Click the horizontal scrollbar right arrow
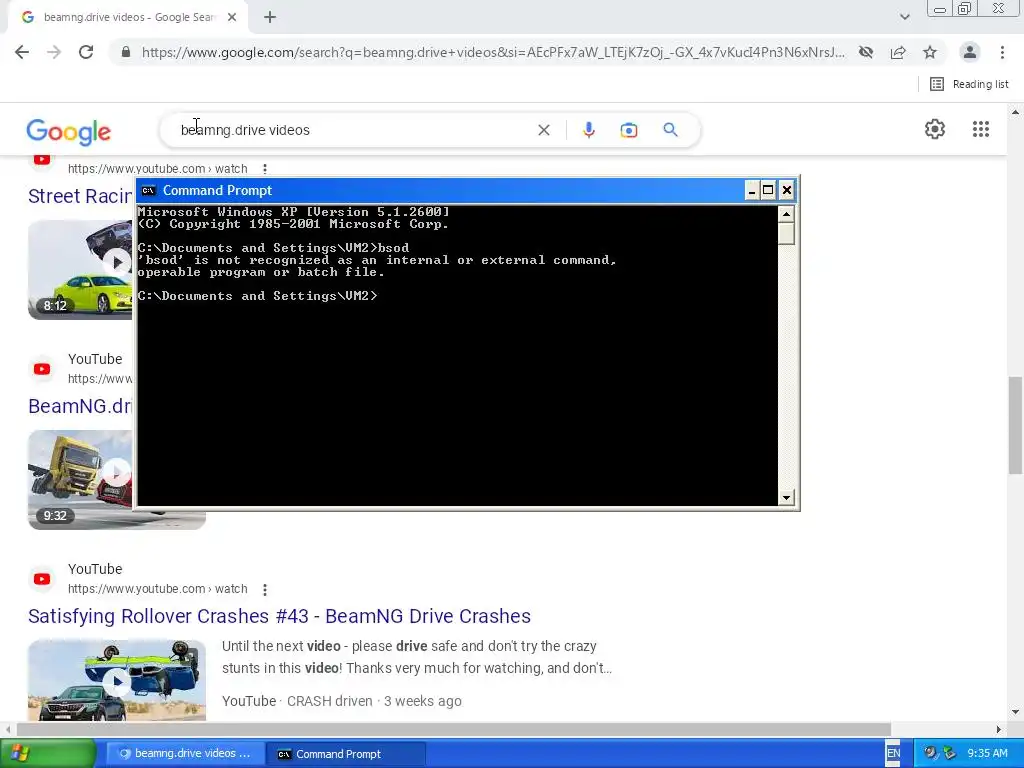Screen dimensions: 1024x768 (999, 729)
